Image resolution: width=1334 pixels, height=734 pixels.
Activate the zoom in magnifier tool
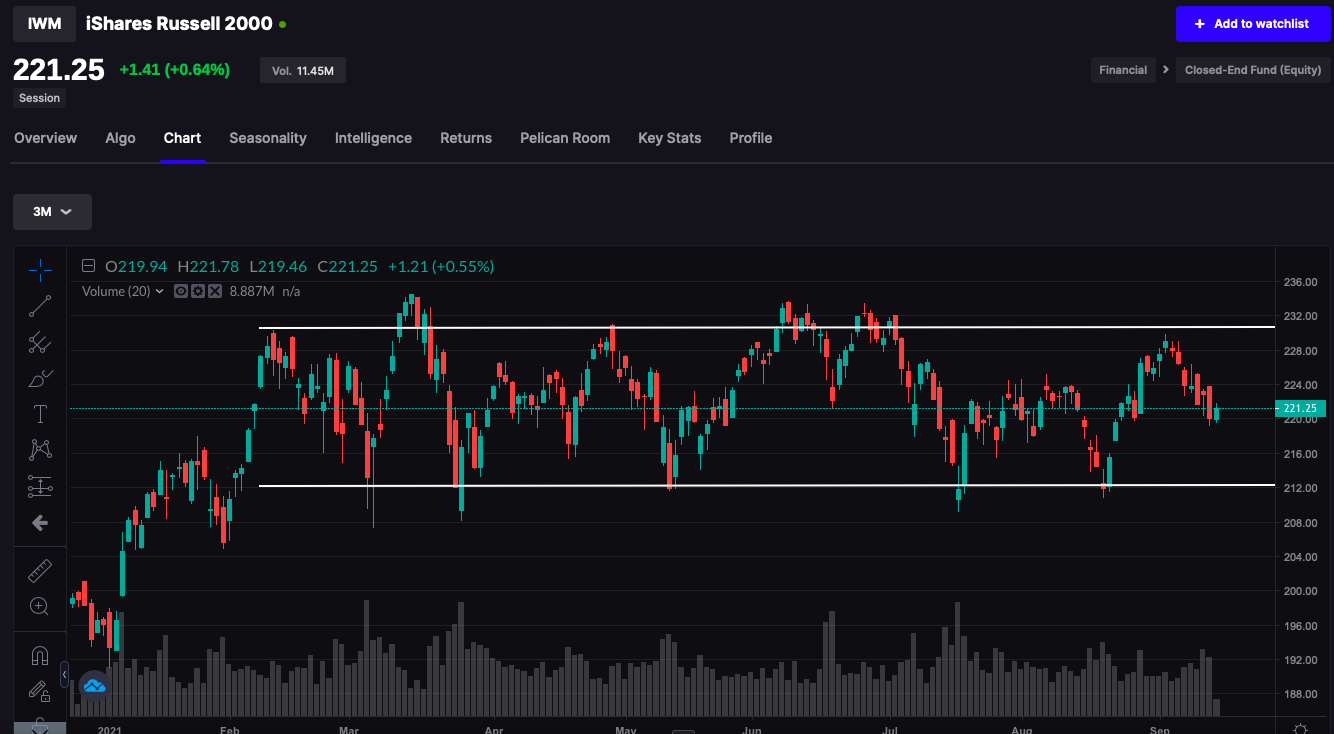coord(40,606)
